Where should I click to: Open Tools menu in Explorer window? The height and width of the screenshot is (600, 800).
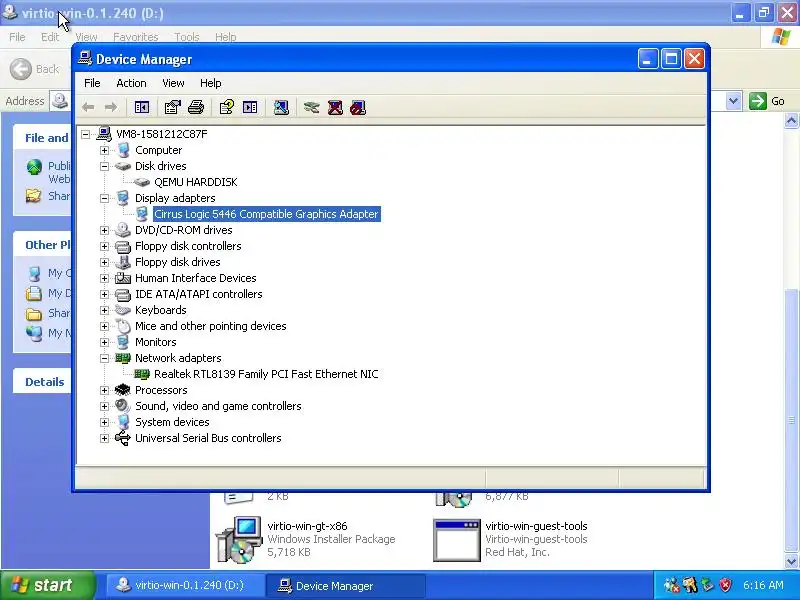click(x=187, y=37)
